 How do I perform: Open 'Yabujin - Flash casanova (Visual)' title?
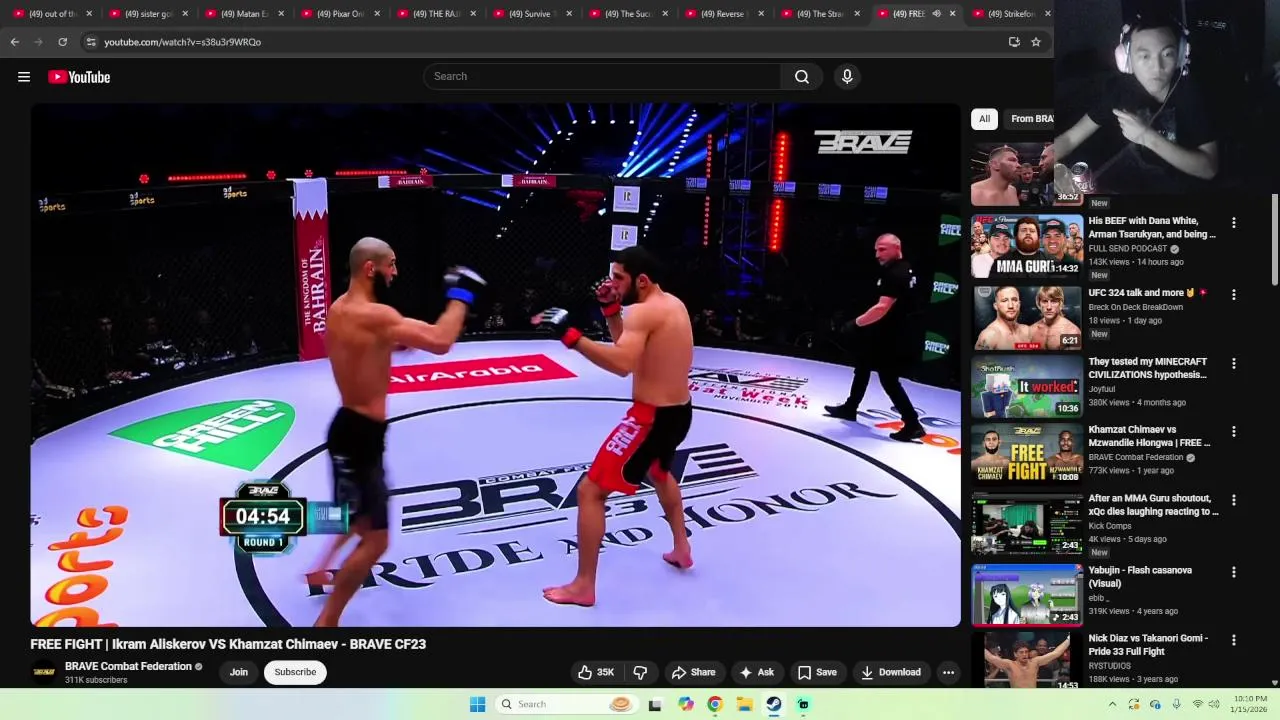[1140, 577]
